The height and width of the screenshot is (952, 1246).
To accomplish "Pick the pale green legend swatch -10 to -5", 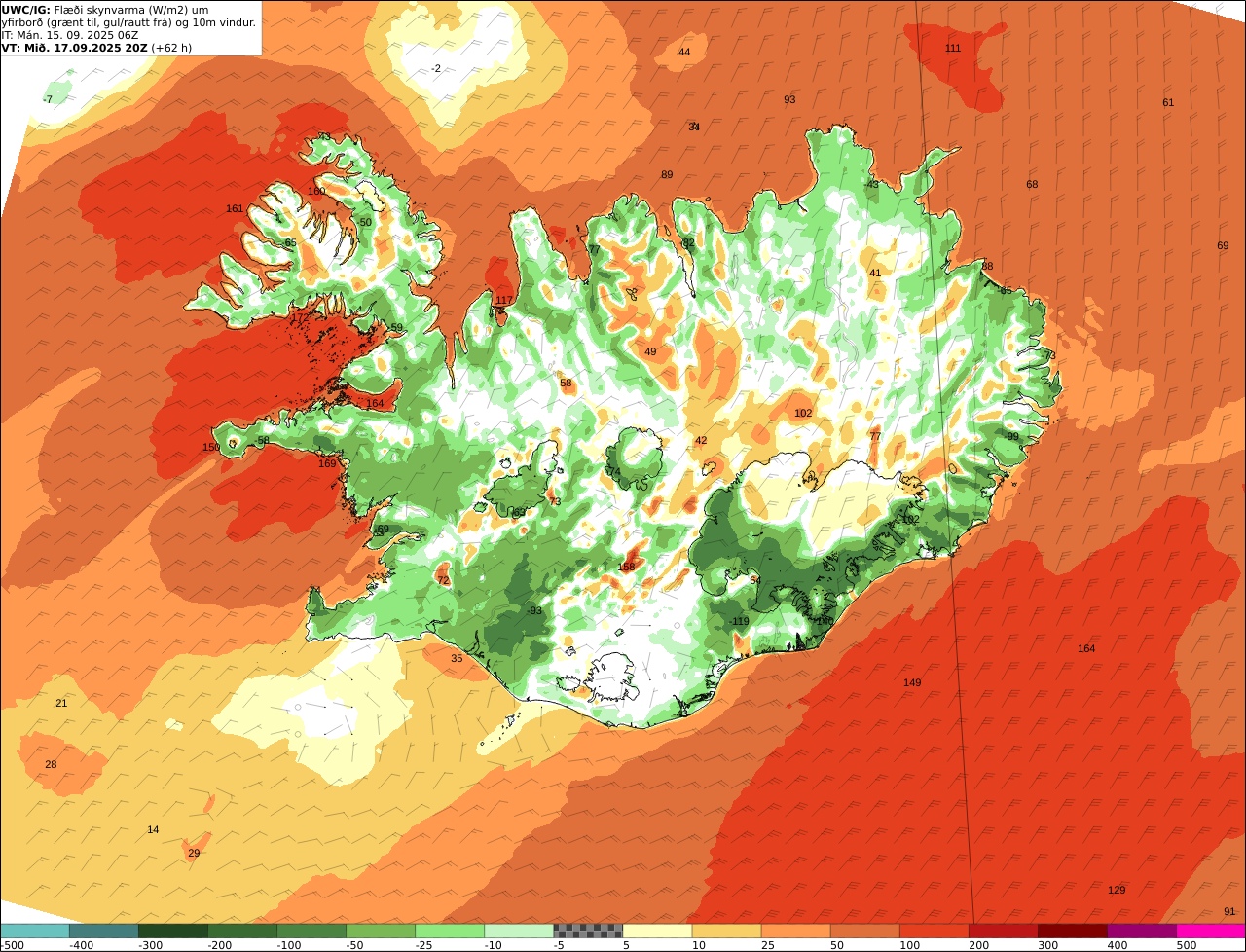I will [519, 932].
